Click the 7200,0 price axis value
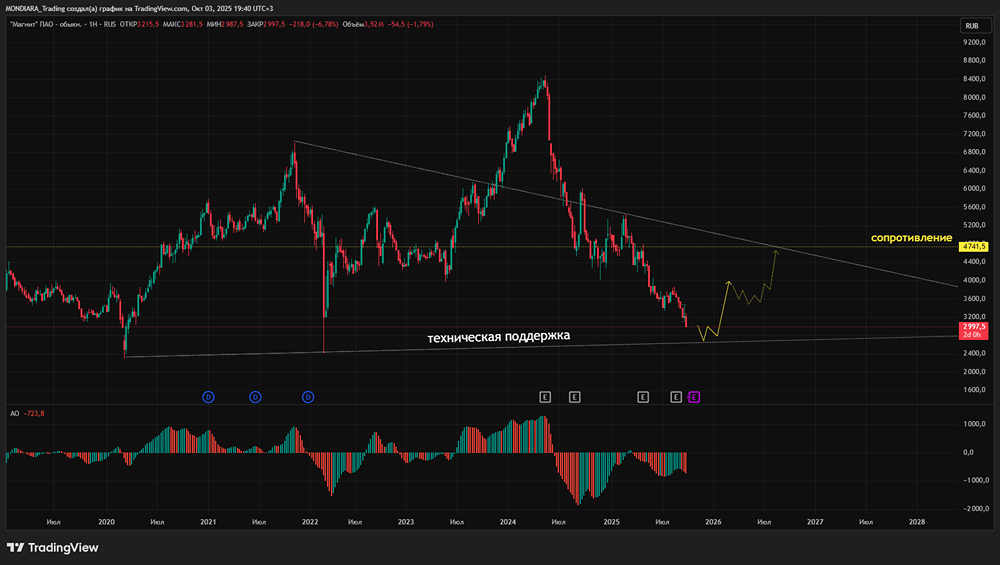 [x=974, y=134]
